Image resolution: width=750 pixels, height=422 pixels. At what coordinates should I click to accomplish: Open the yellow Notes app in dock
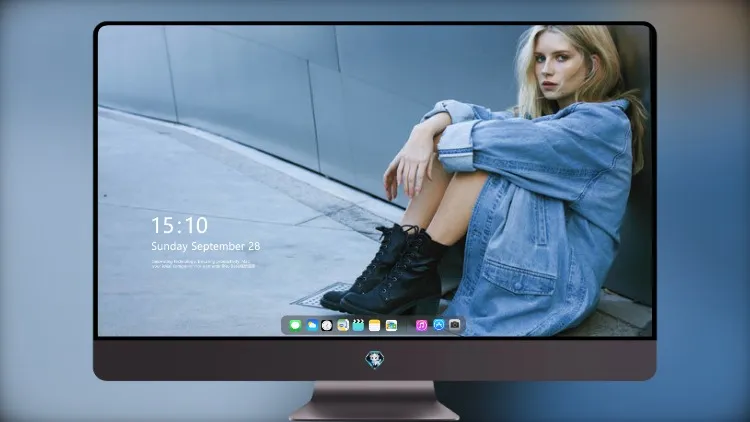375,325
